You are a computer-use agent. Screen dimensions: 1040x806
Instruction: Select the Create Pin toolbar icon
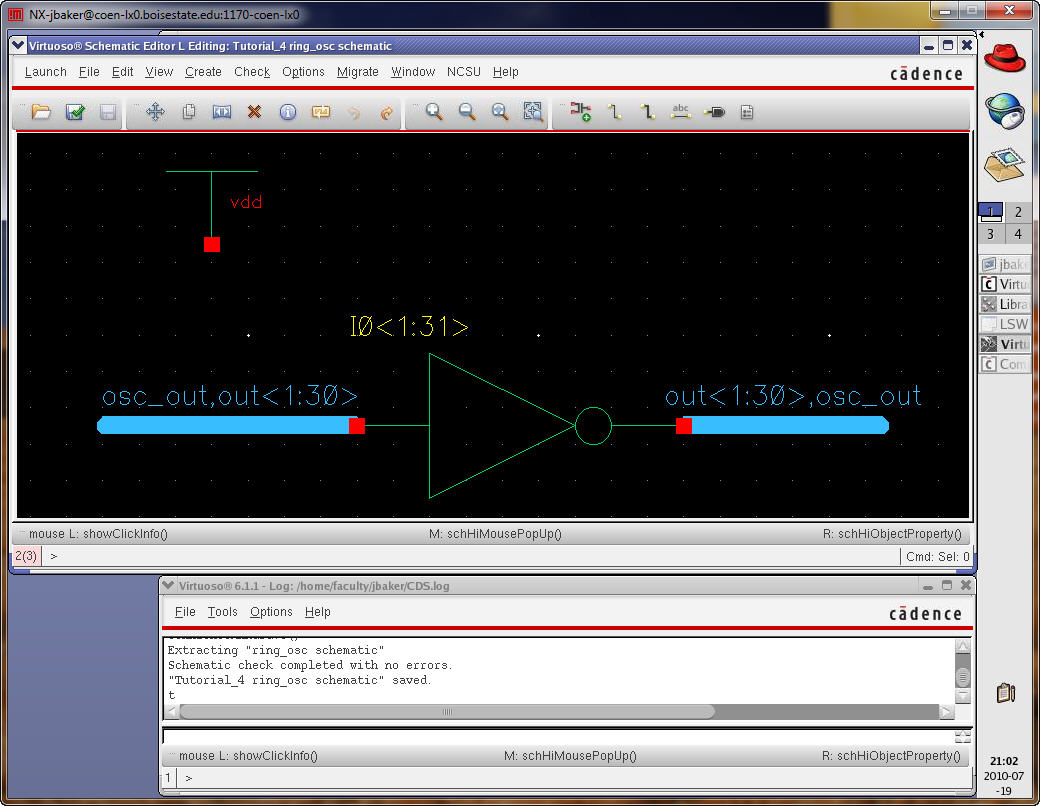tap(714, 112)
